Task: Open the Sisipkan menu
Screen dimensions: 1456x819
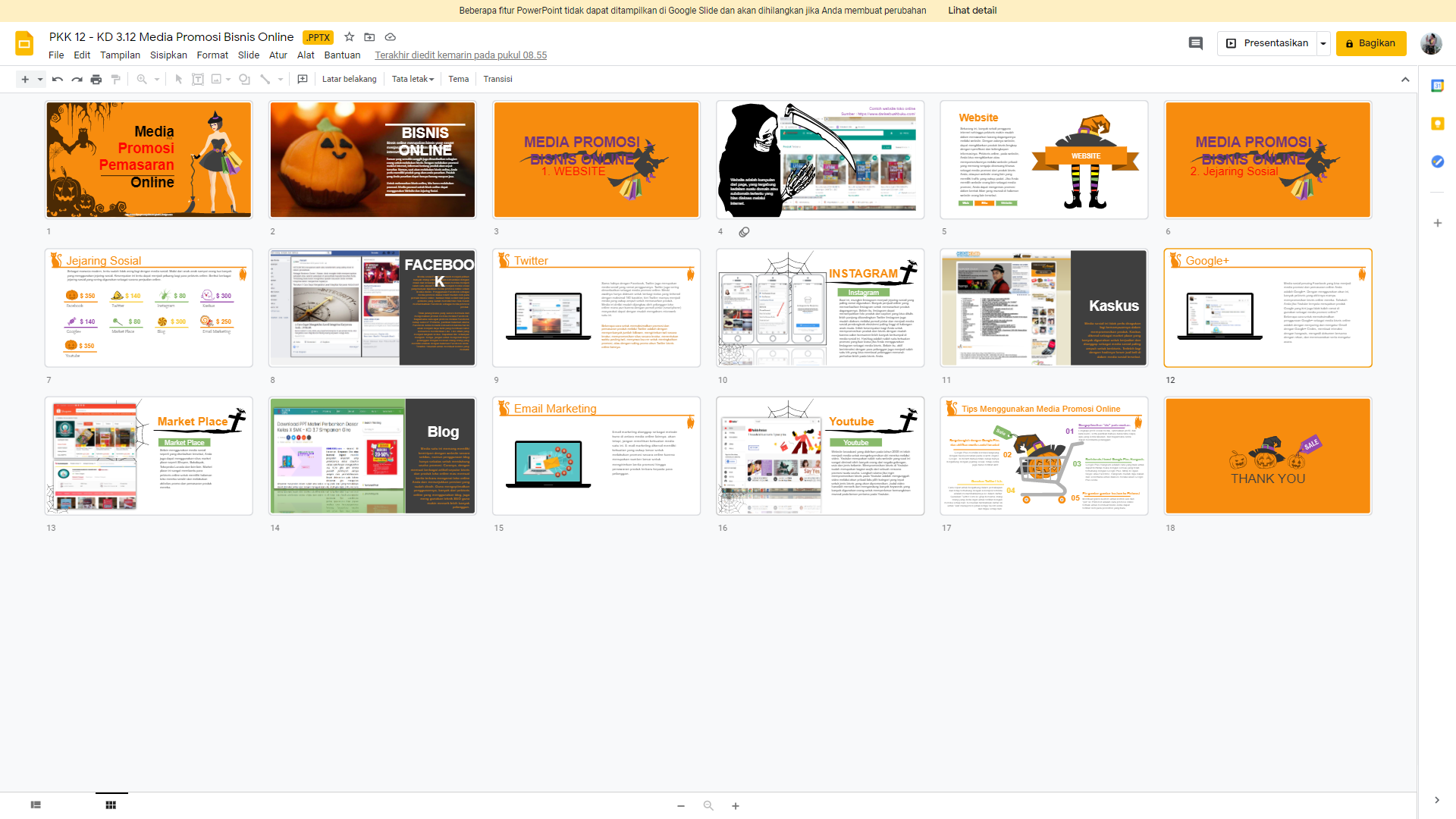Action: tap(168, 55)
